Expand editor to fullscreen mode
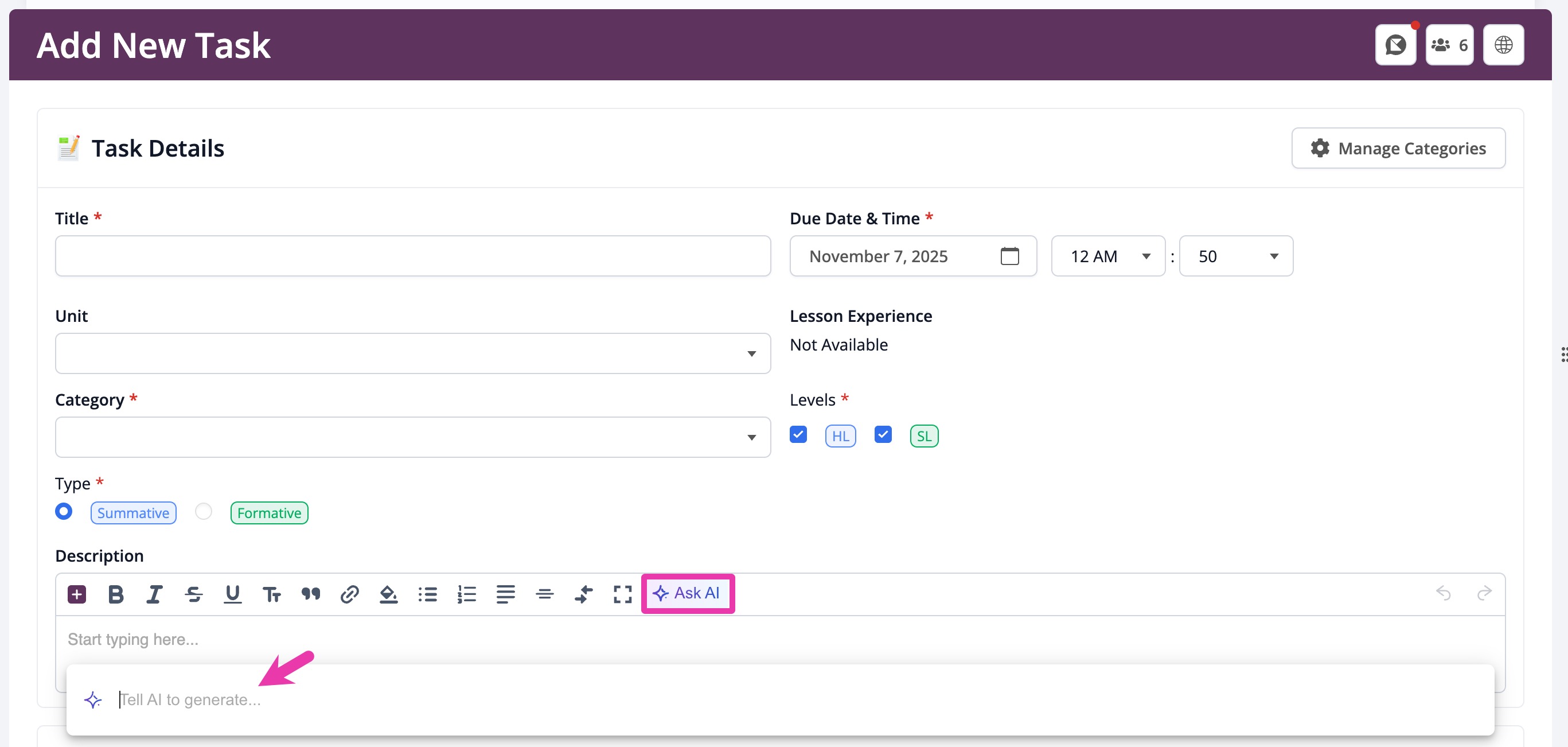 click(x=622, y=594)
